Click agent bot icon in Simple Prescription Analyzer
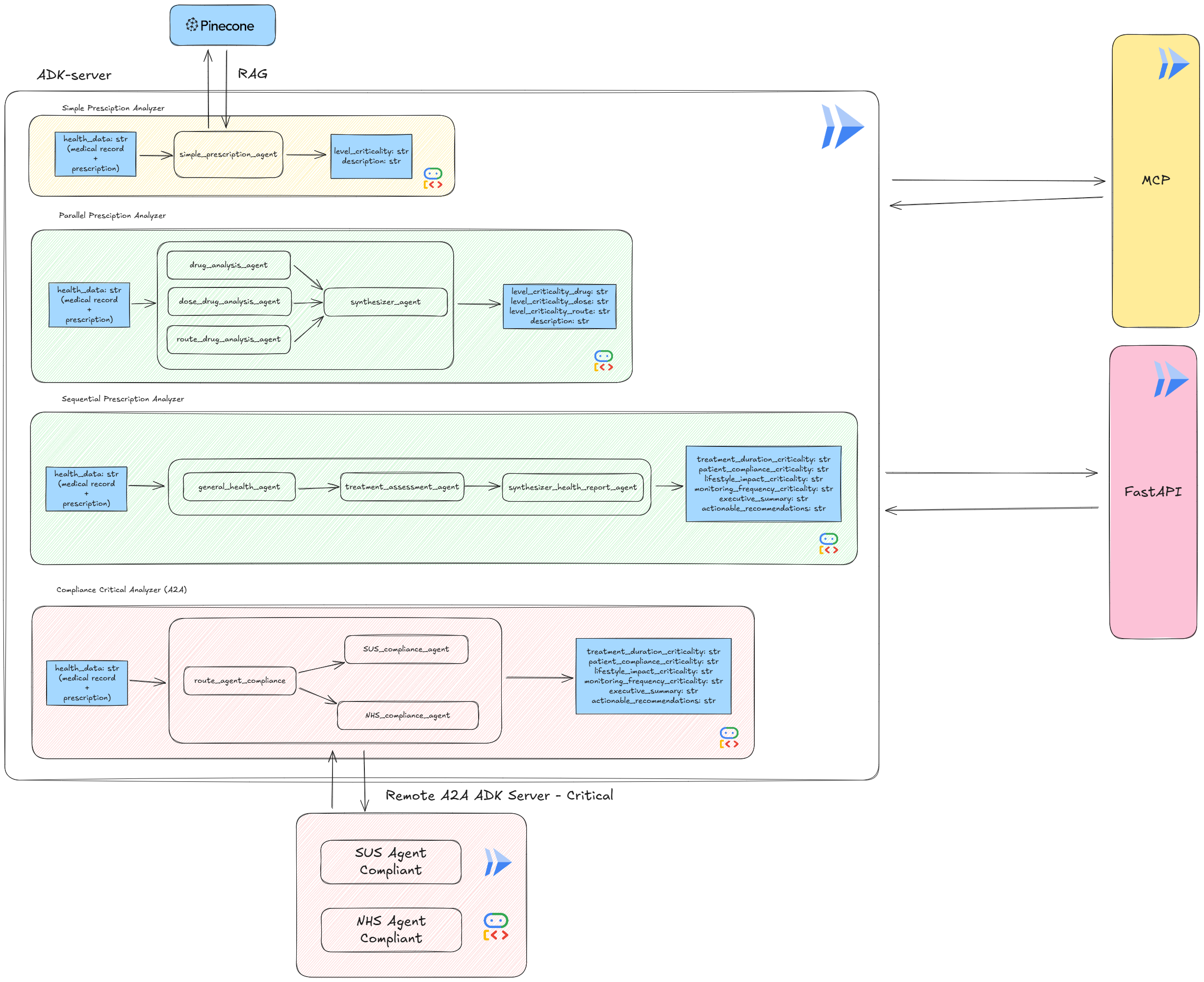 click(x=433, y=178)
